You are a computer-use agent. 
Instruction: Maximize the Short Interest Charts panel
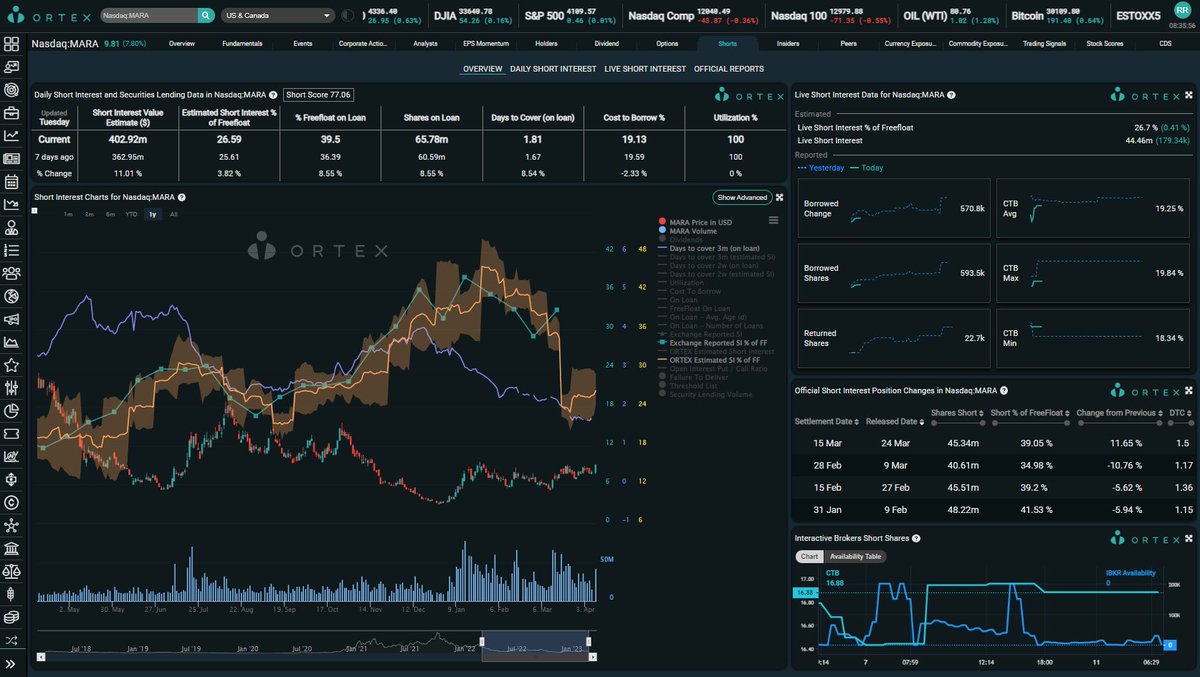779,197
